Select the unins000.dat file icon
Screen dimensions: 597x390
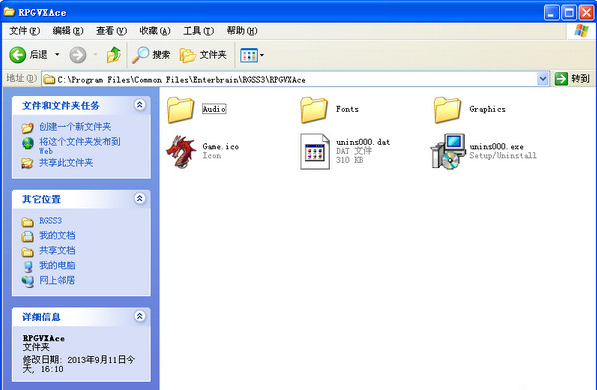tap(314, 151)
